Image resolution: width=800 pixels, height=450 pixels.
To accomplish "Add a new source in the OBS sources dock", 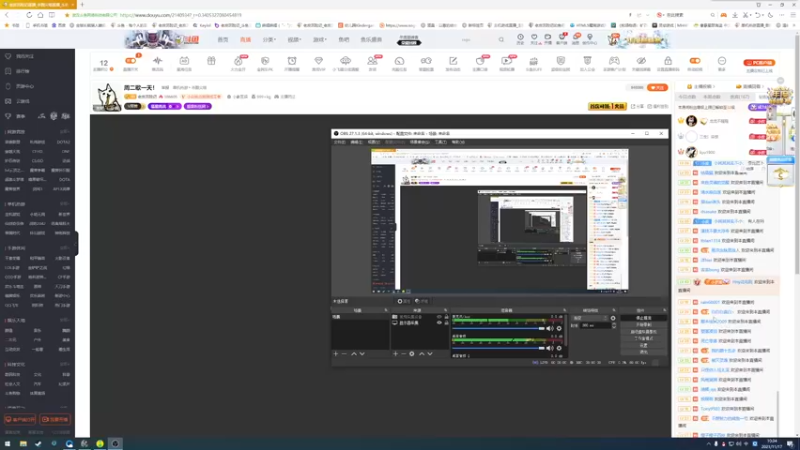I will (395, 354).
